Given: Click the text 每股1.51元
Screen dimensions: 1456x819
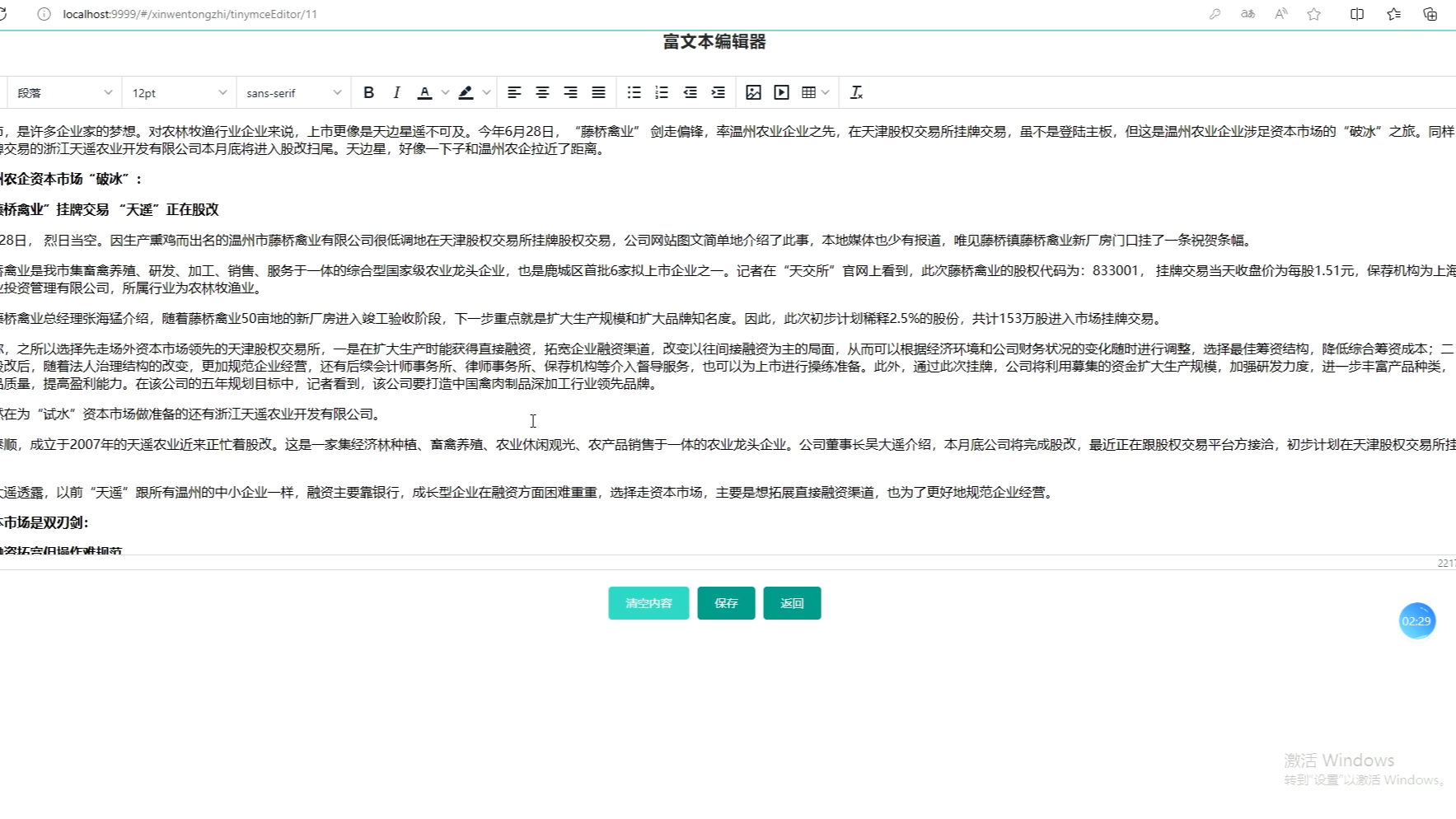Looking at the screenshot, I should coord(1322,270).
